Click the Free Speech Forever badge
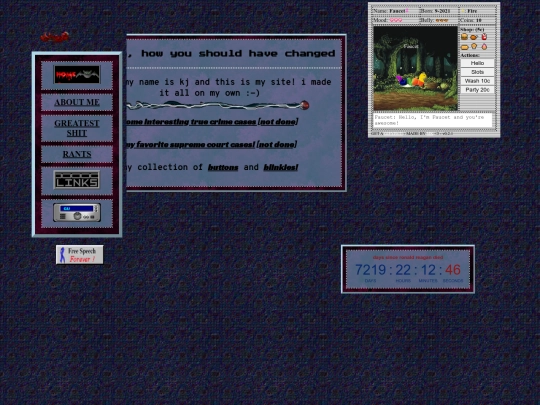The width and height of the screenshot is (540, 405). click(80, 255)
